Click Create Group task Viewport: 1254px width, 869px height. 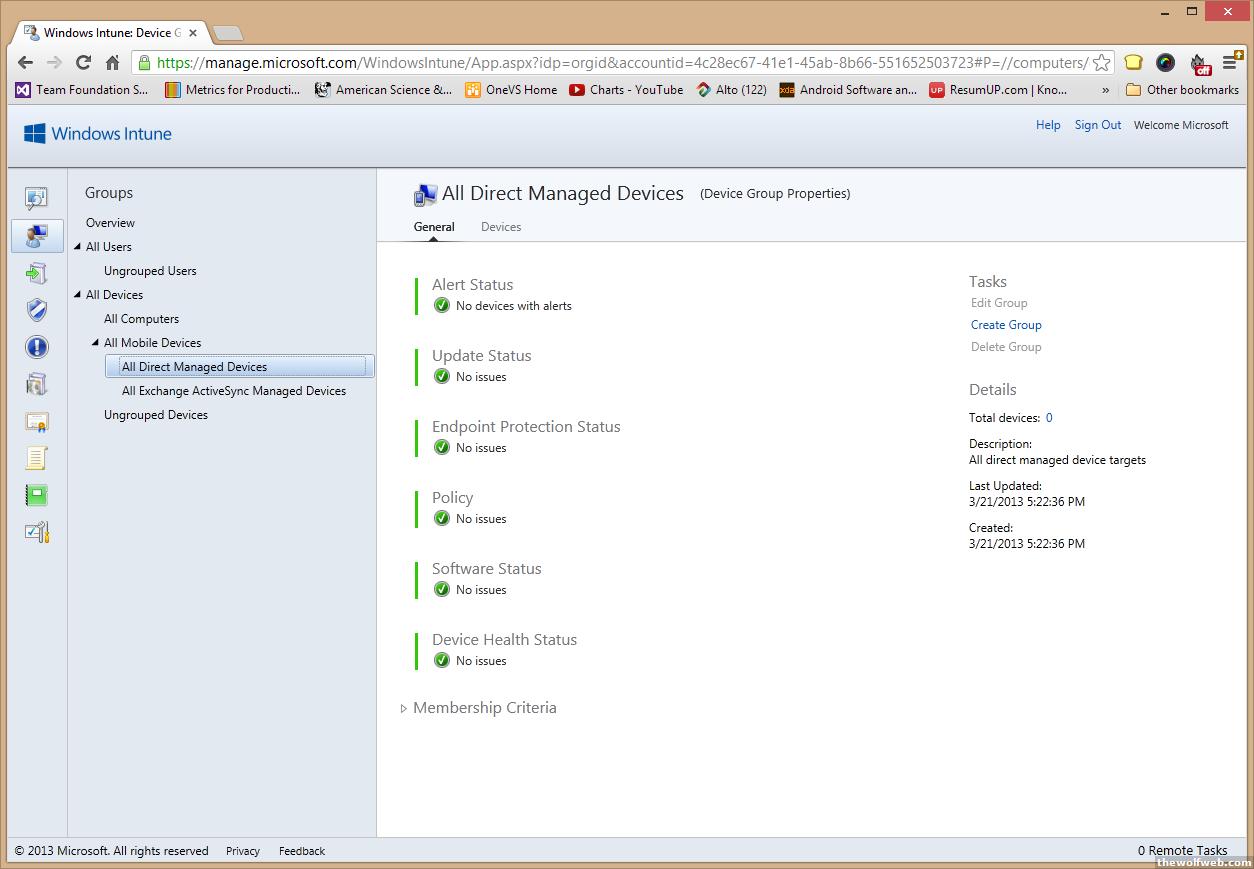click(x=1006, y=325)
